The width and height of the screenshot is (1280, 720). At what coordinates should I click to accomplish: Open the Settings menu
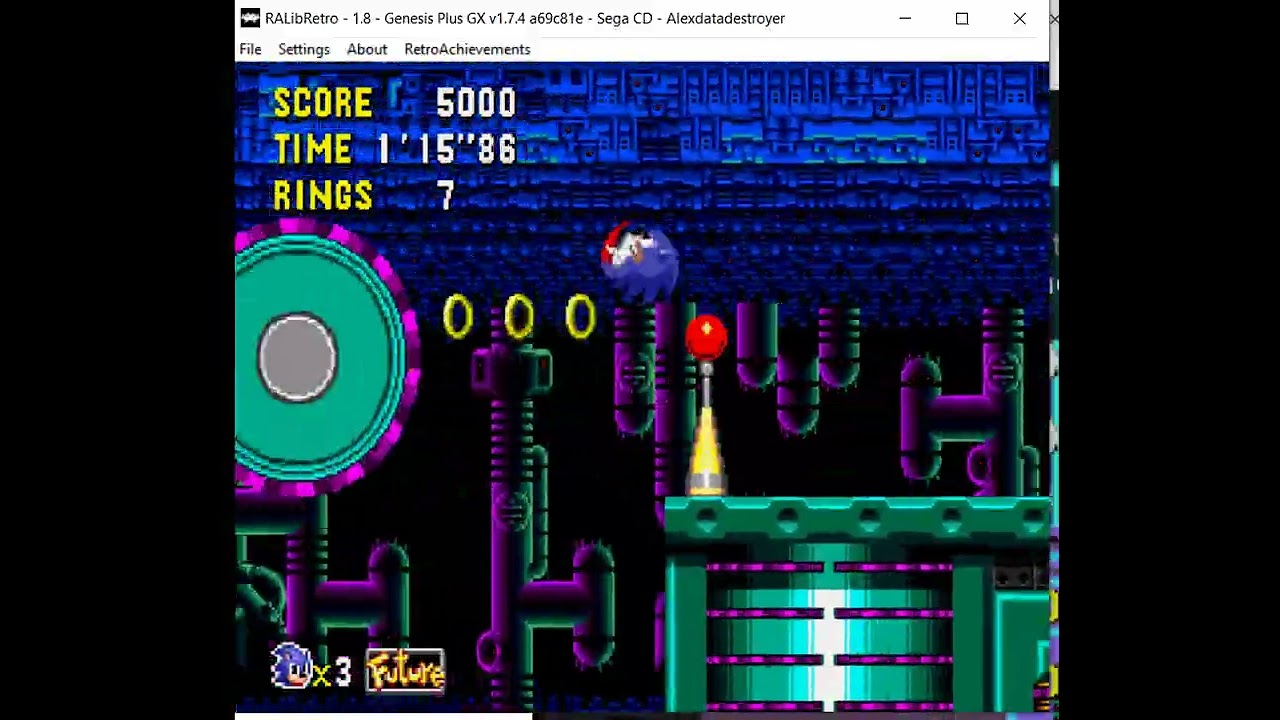pyautogui.click(x=304, y=49)
